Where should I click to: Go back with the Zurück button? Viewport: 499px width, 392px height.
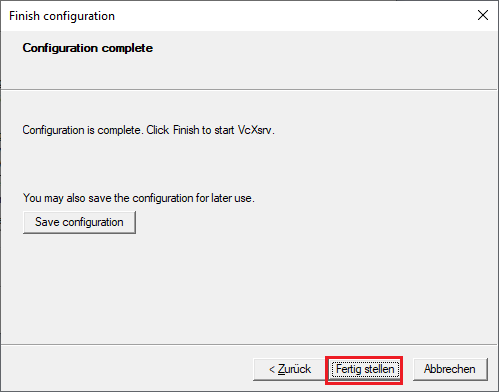pyautogui.click(x=289, y=369)
